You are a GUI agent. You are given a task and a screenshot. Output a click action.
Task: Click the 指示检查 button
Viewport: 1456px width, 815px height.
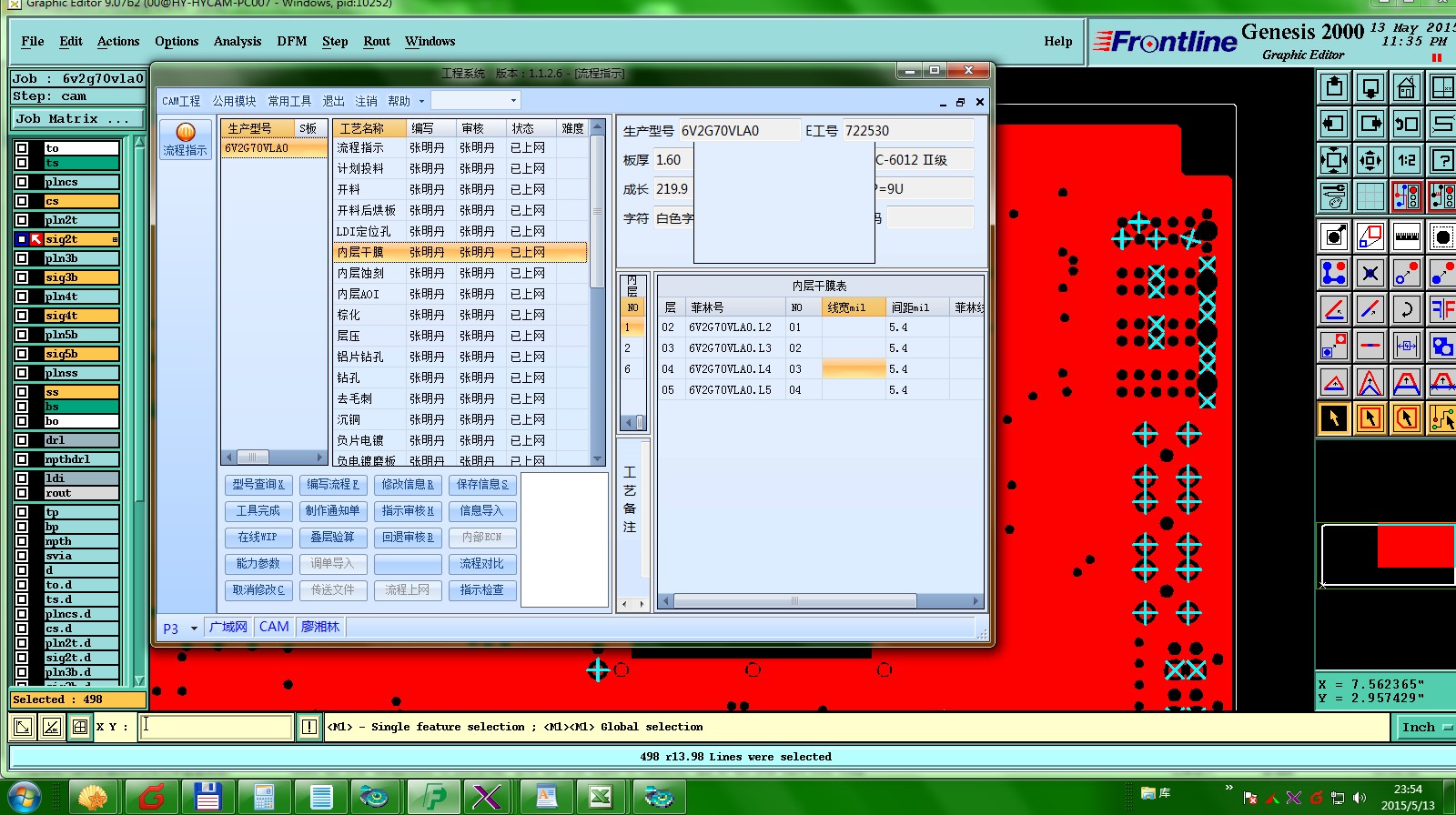coord(482,590)
